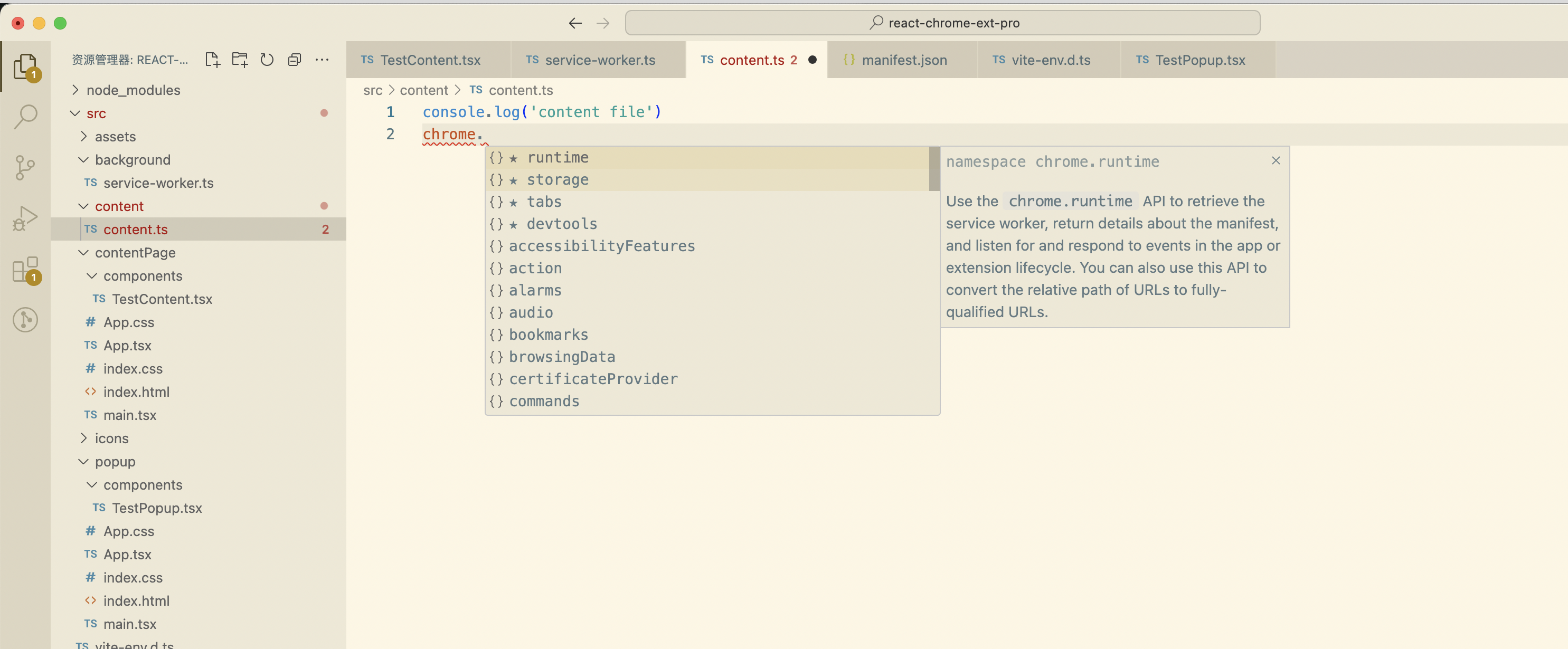The height and width of the screenshot is (649, 1568).
Task: Open the Search view icon
Action: 25,117
